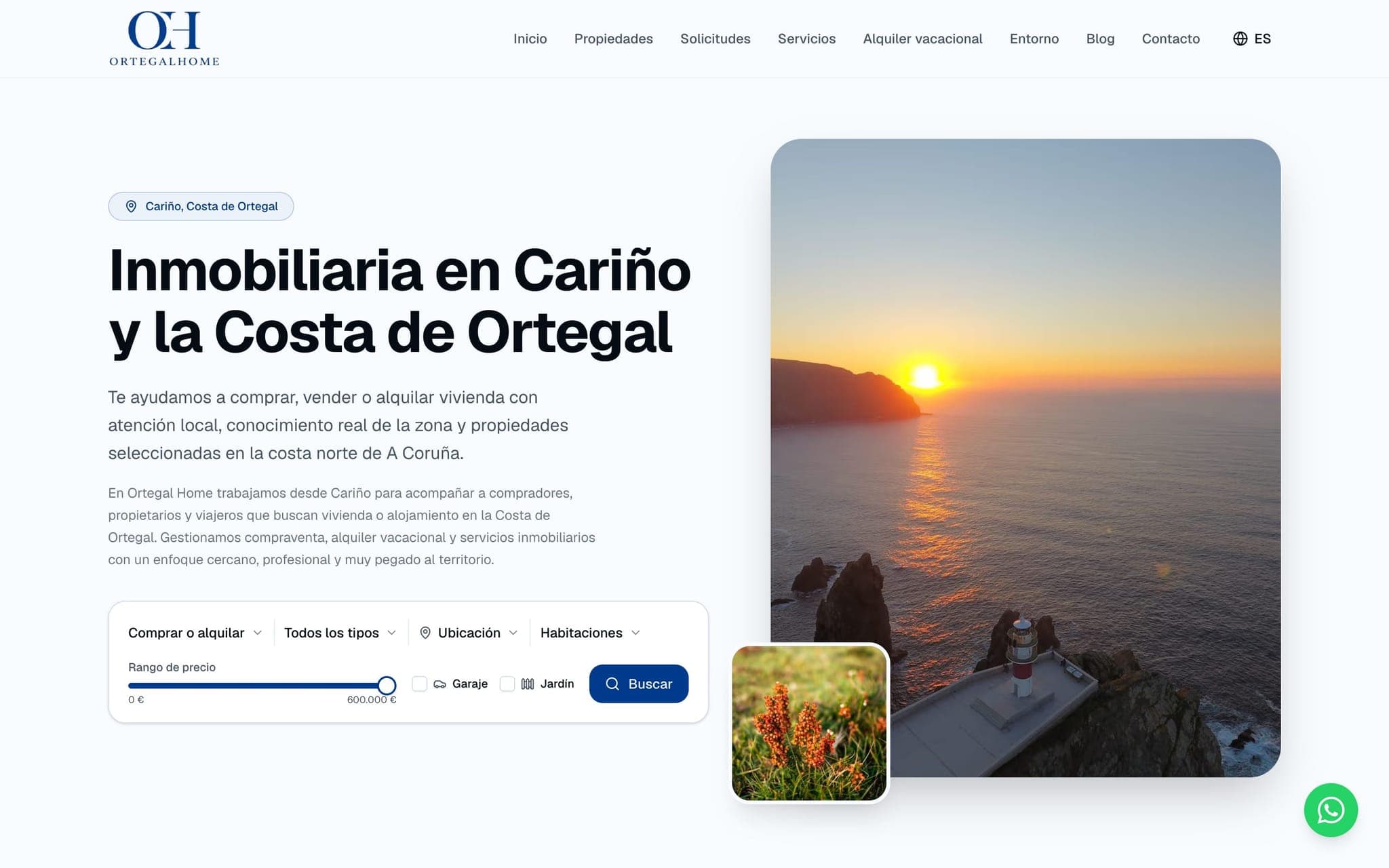This screenshot has width=1389, height=868.
Task: Click the map pin icon beside Ubicación
Action: (x=425, y=633)
